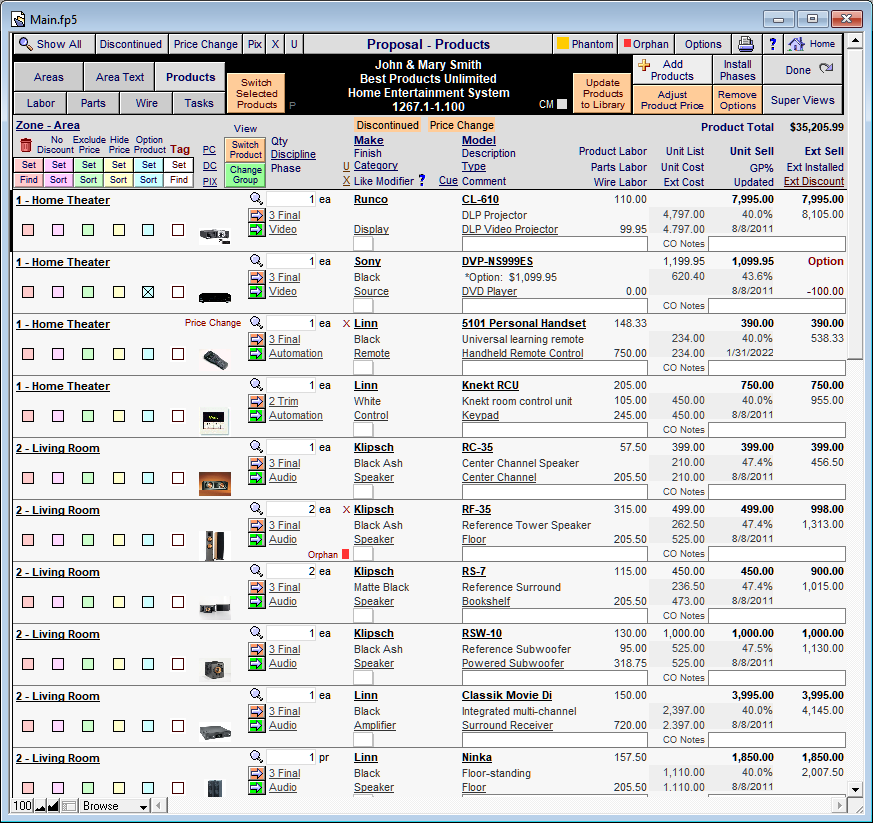Toggle the status area icon in bottom bar
The image size is (873, 823).
tap(68, 806)
